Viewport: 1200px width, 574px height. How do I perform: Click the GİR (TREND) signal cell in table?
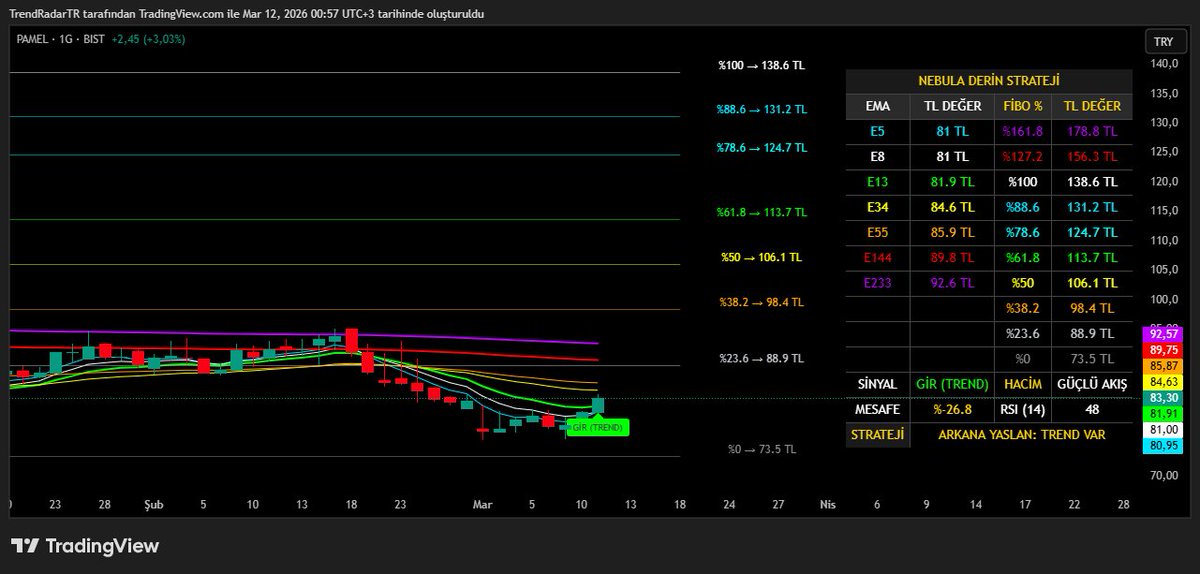pyautogui.click(x=951, y=384)
